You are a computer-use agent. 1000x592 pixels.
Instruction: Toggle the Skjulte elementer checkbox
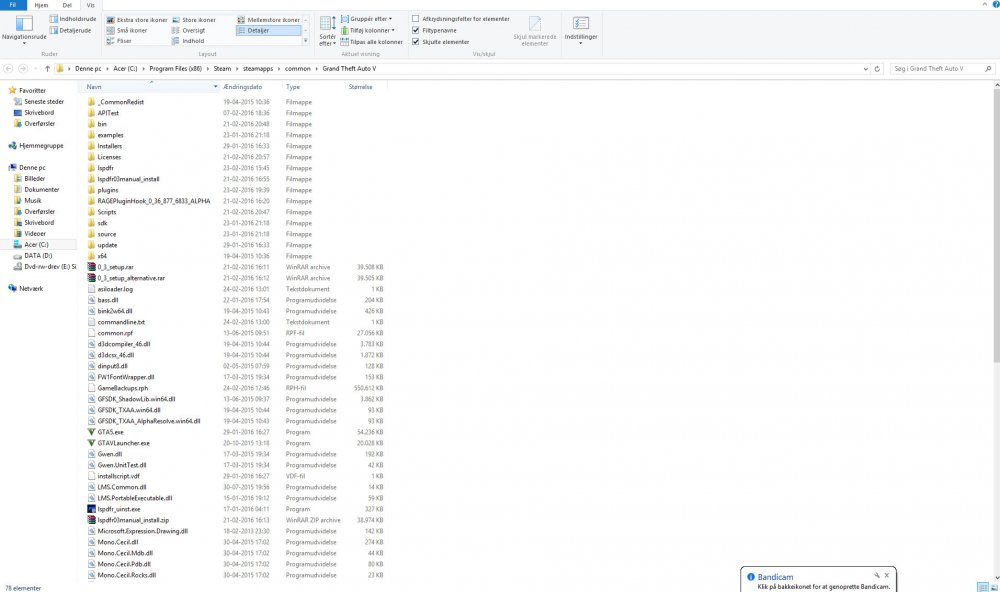click(416, 41)
